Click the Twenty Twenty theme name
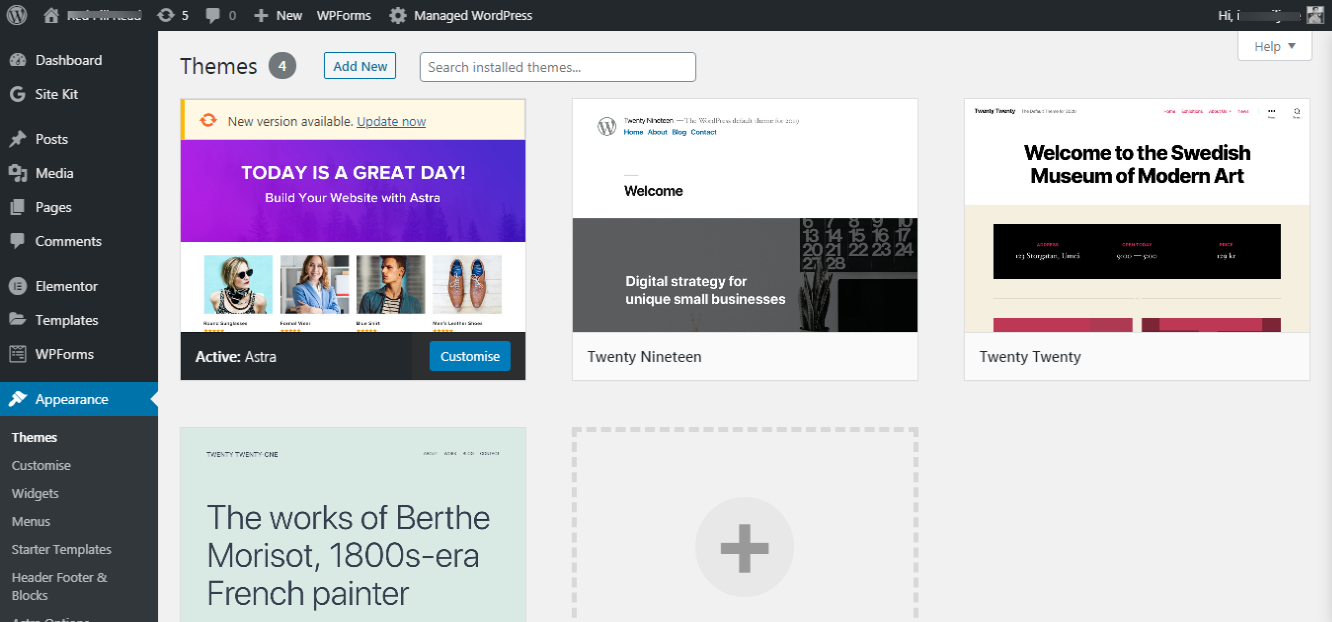The width and height of the screenshot is (1332, 622). point(1030,357)
